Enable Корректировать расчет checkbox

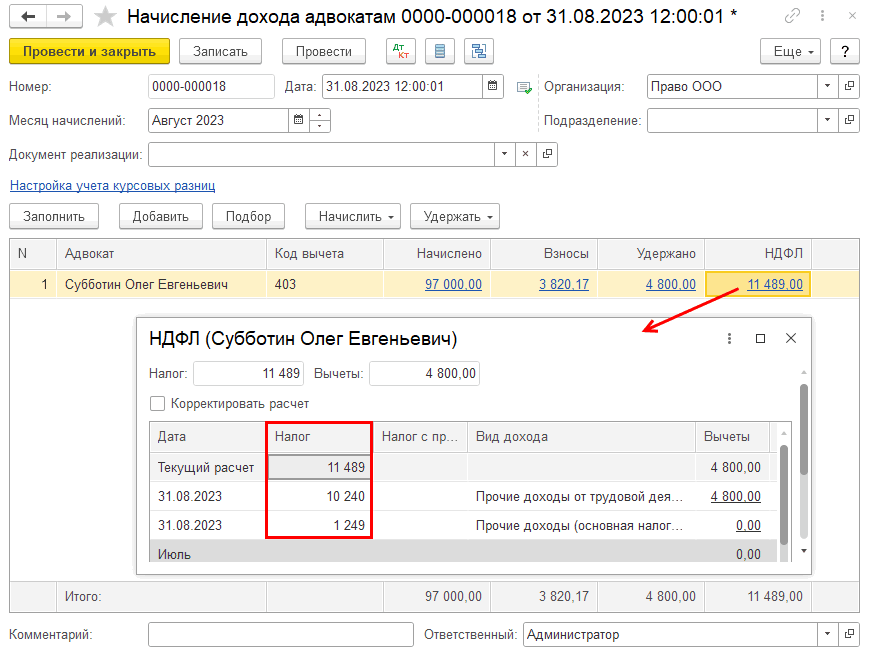[x=157, y=404]
